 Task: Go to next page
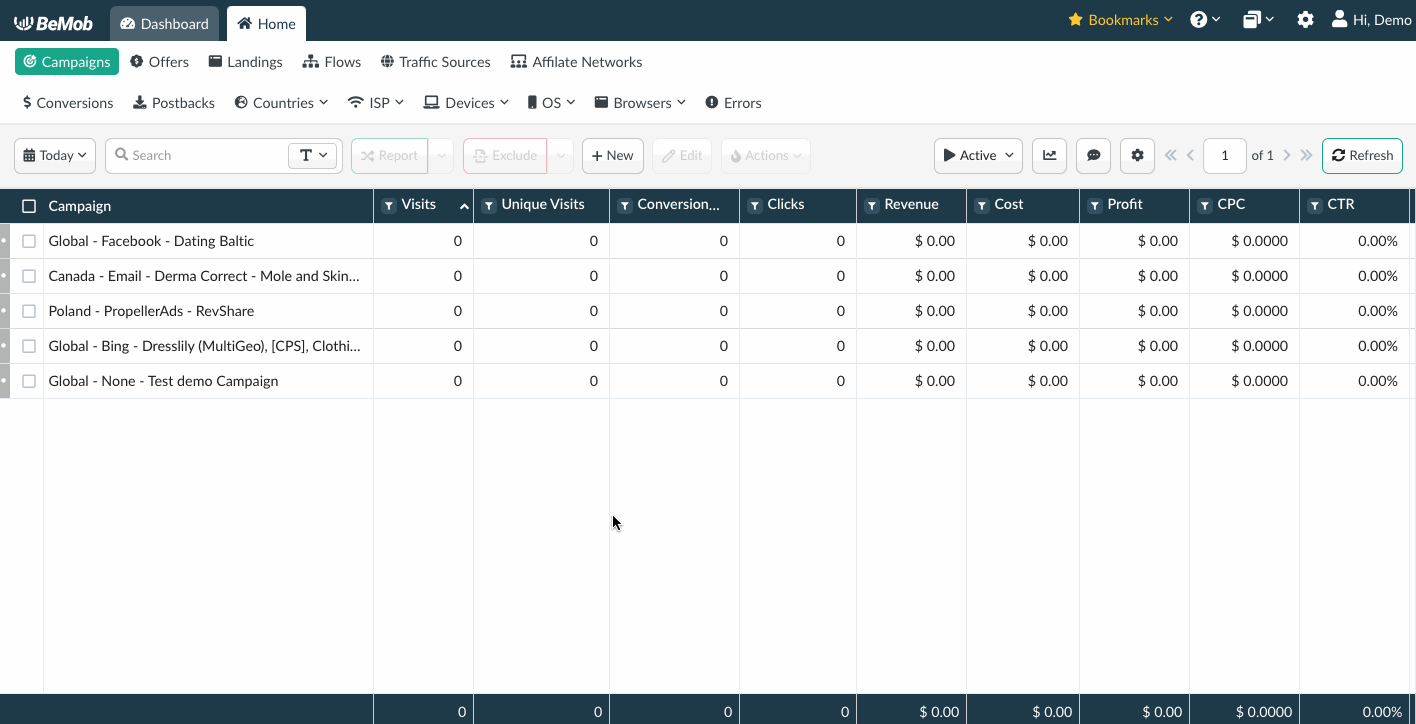tap(1287, 155)
